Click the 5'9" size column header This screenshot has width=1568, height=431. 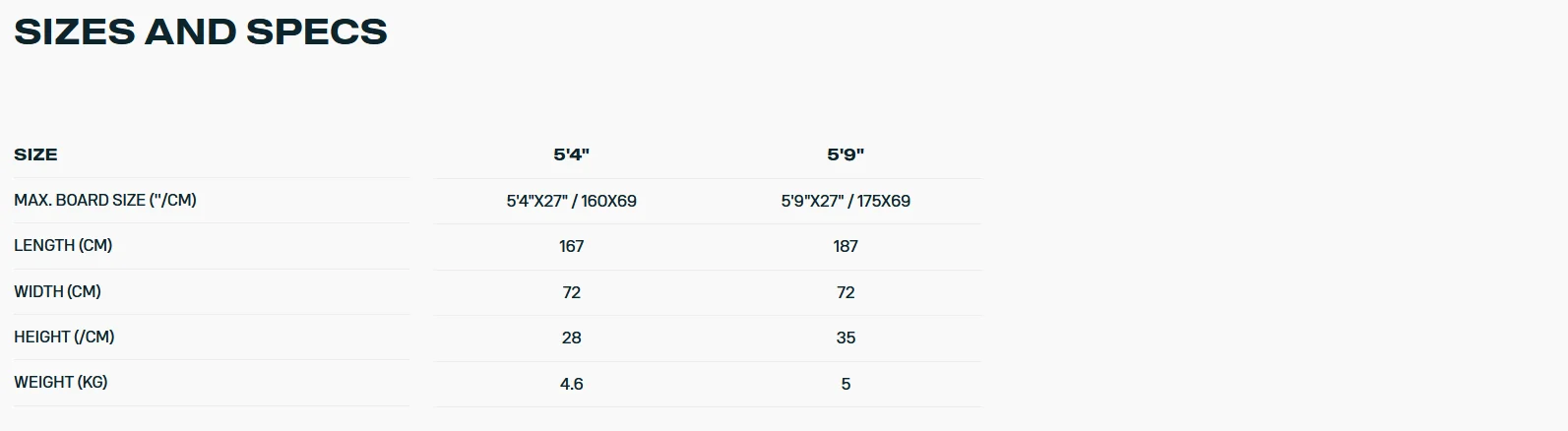click(x=846, y=154)
